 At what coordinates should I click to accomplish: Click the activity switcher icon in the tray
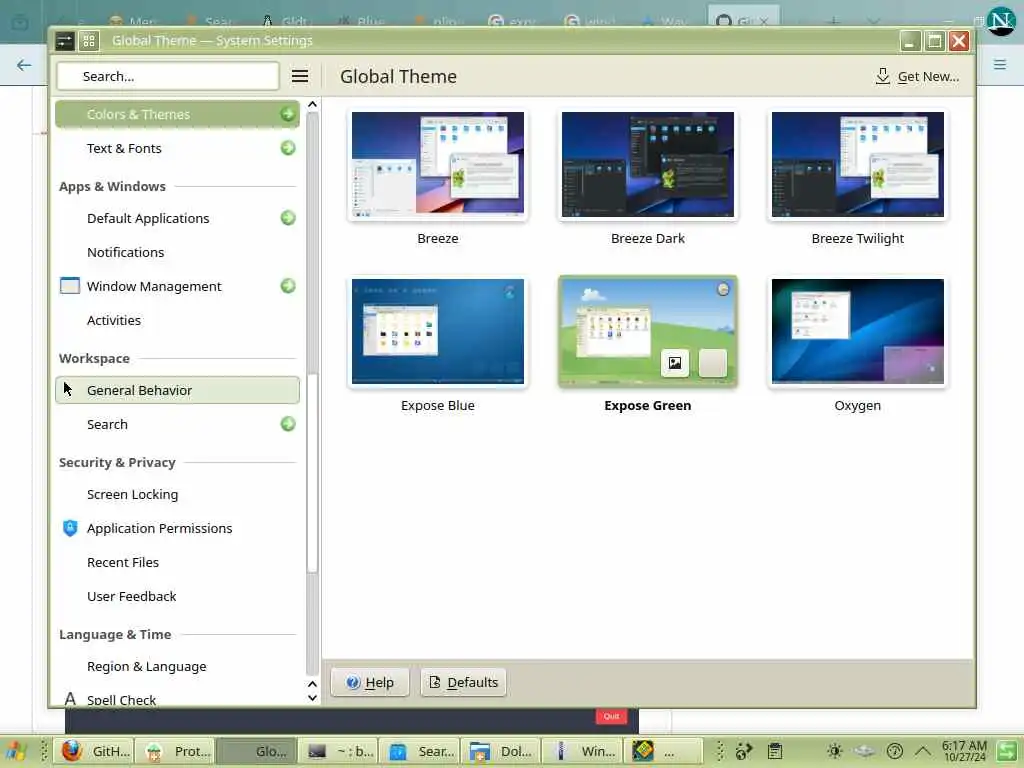click(744, 751)
